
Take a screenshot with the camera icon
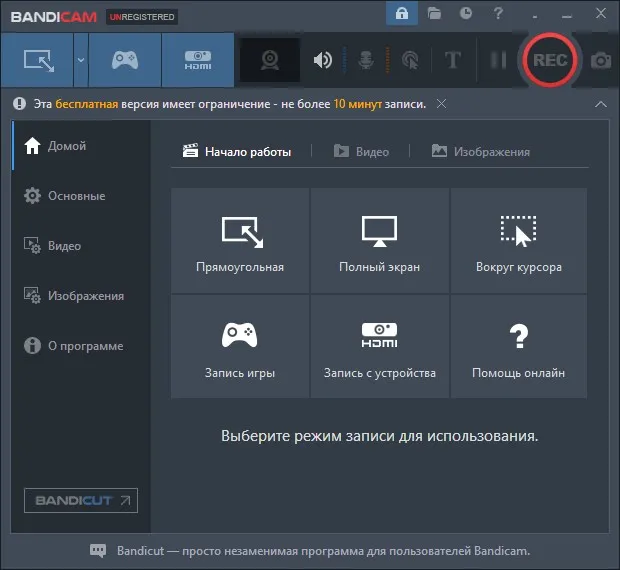[x=601, y=60]
